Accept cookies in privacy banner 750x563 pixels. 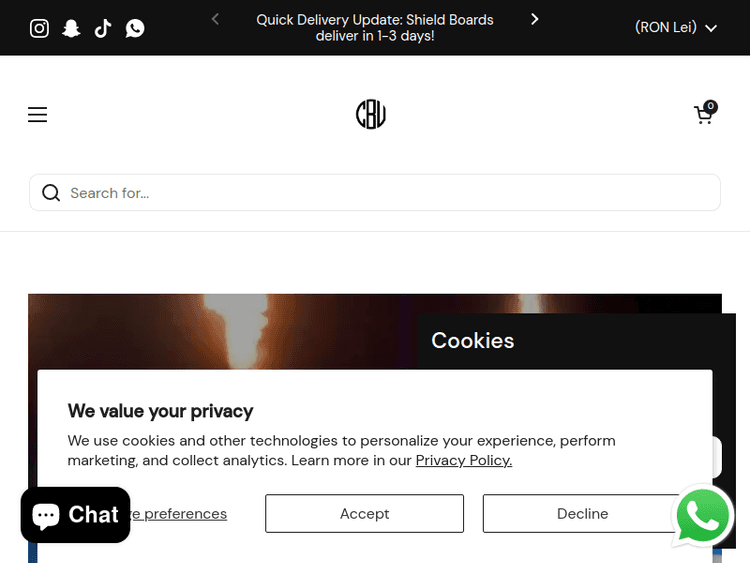(364, 514)
